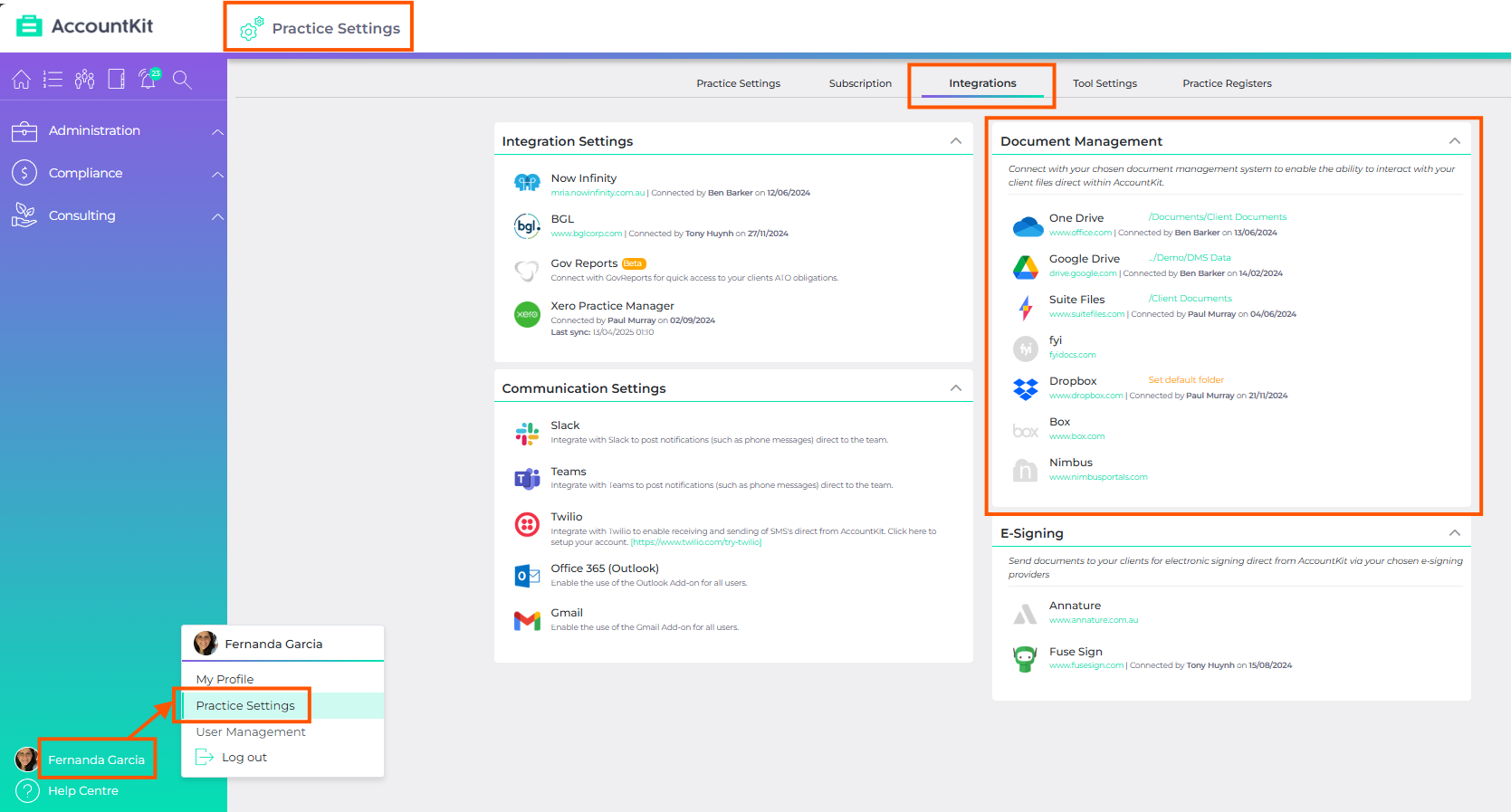Open the task list icon
Screen dimensions: 1511x812
[53, 80]
